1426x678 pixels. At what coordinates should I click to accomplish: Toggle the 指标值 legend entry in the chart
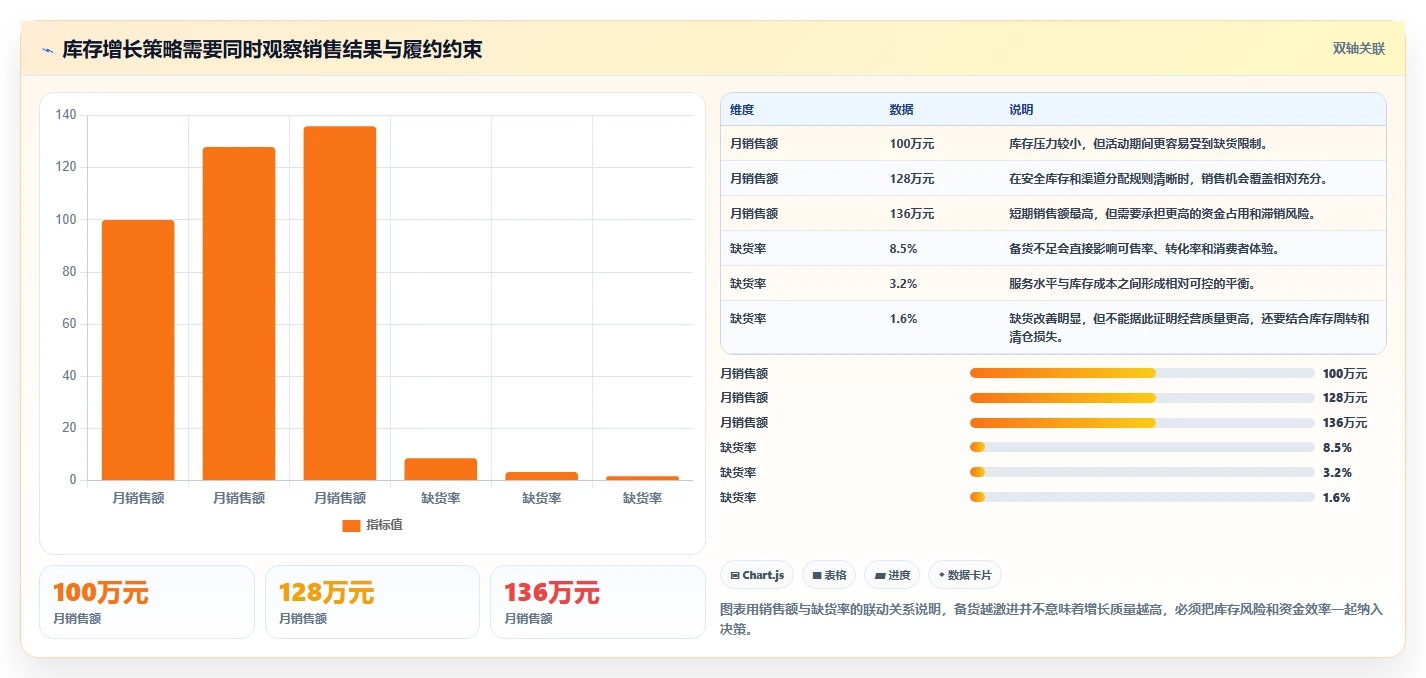(372, 525)
